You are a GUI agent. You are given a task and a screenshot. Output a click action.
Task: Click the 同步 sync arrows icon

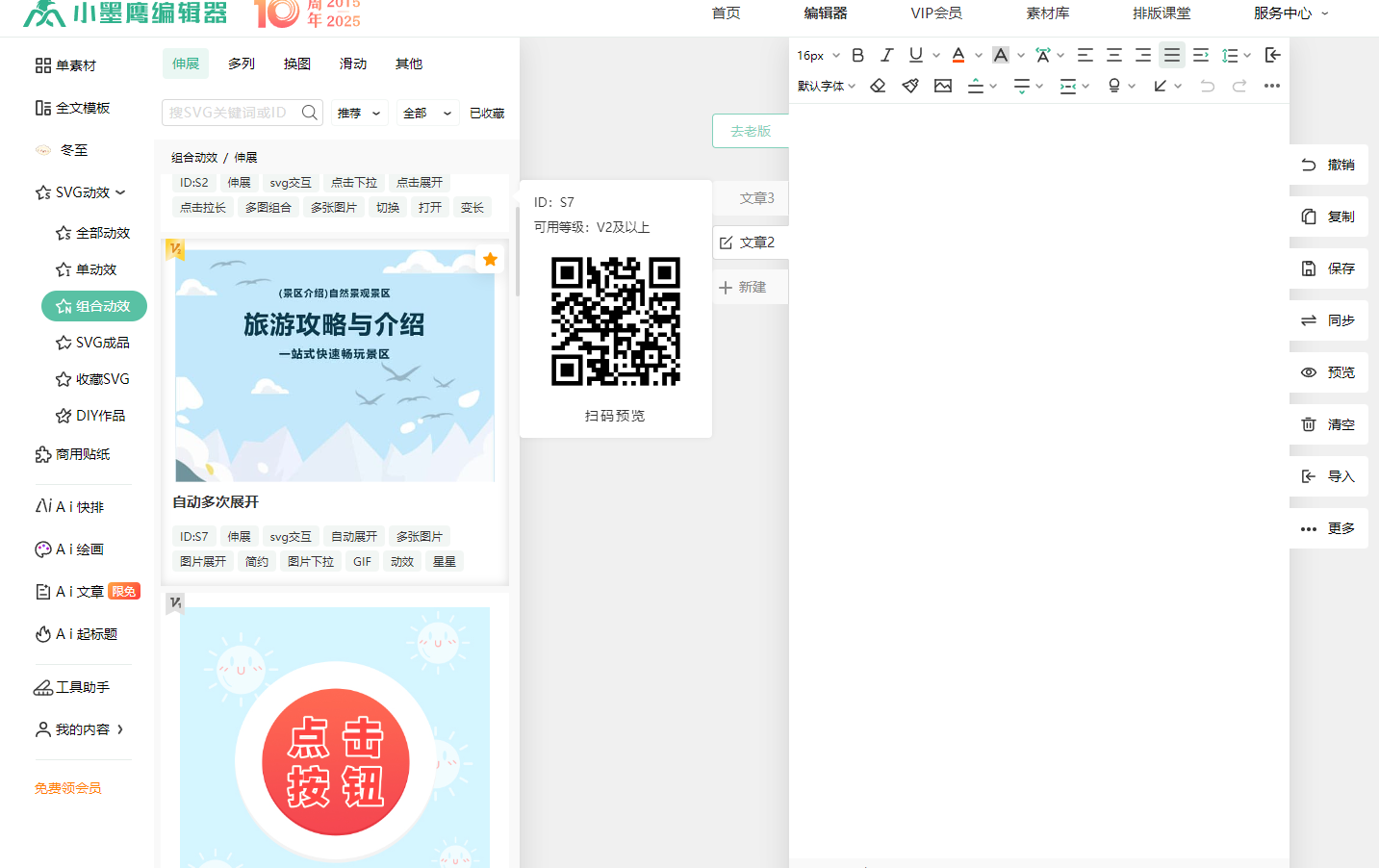pos(1309,320)
